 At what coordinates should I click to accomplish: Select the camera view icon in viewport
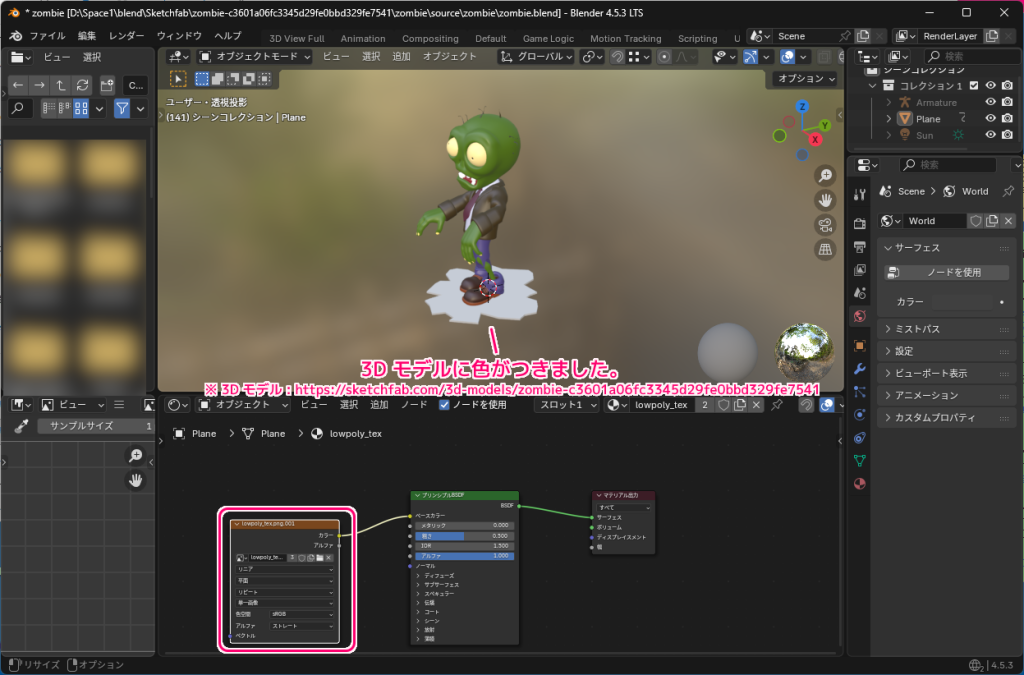pos(824,224)
